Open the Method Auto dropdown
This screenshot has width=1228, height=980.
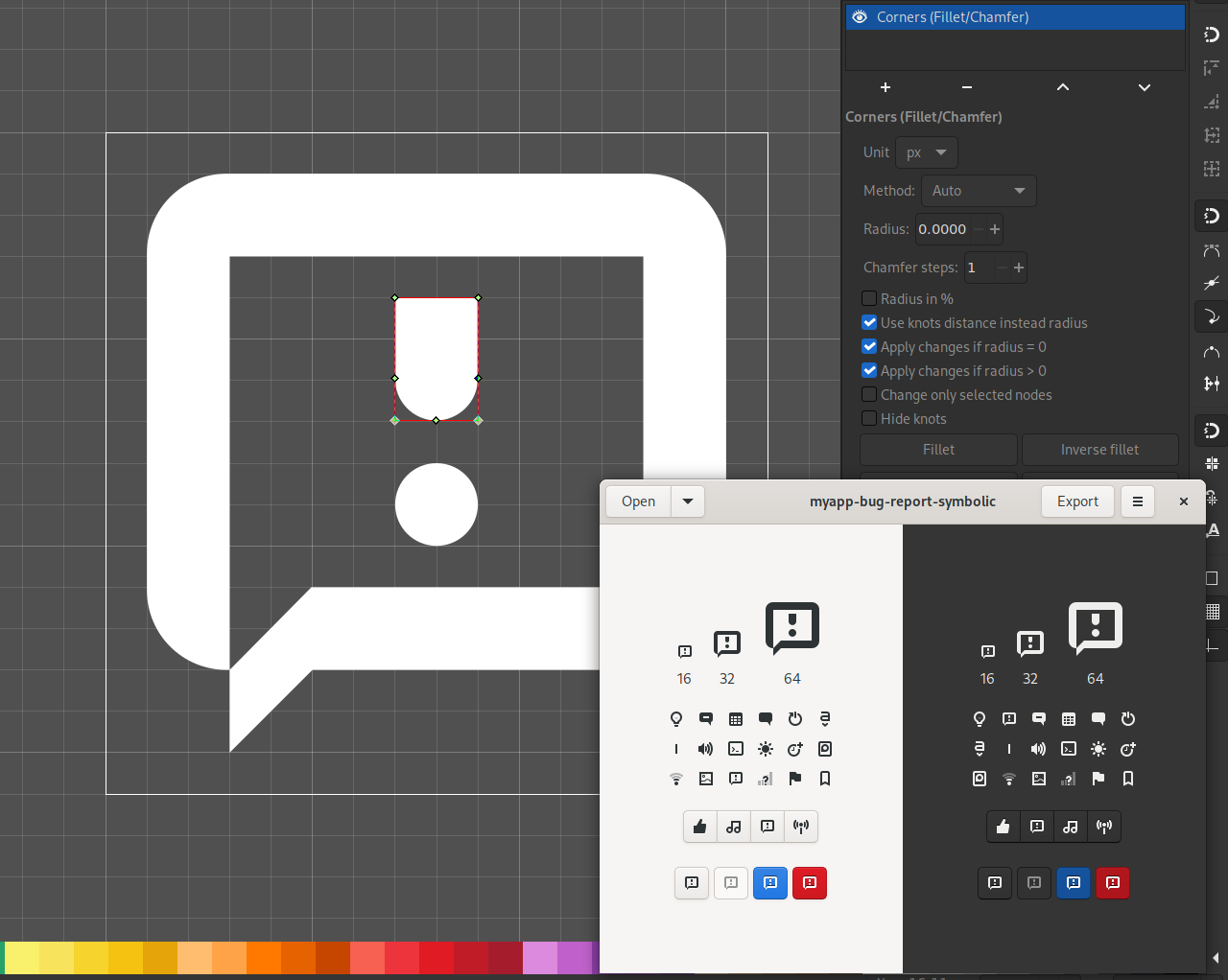click(x=979, y=191)
